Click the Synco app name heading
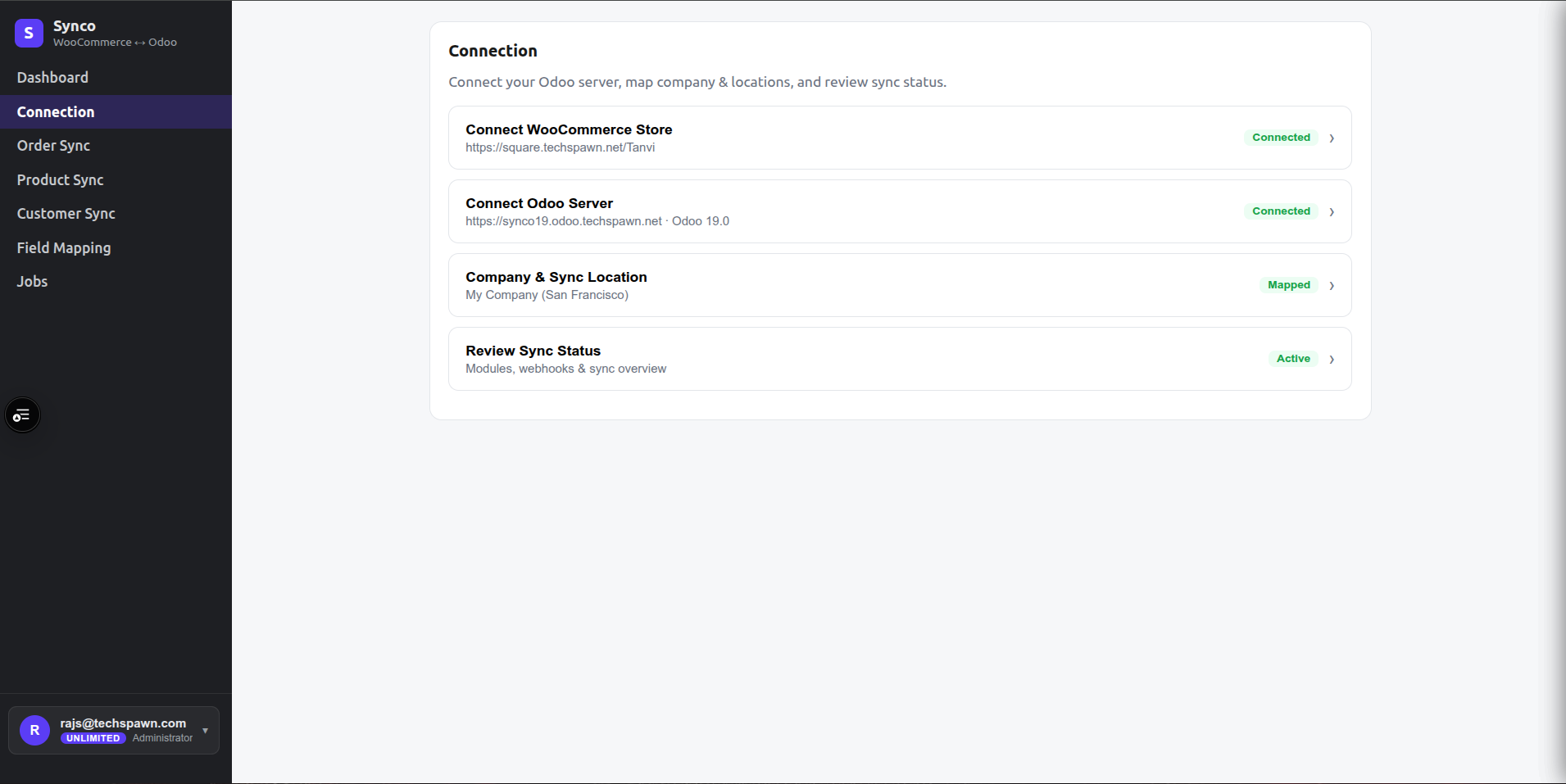 74,26
